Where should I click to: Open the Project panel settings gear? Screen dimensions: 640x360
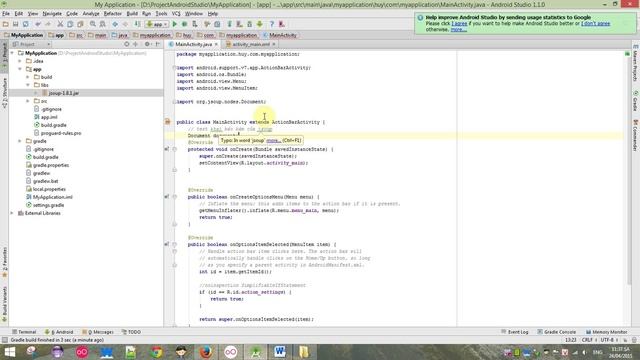(147, 44)
